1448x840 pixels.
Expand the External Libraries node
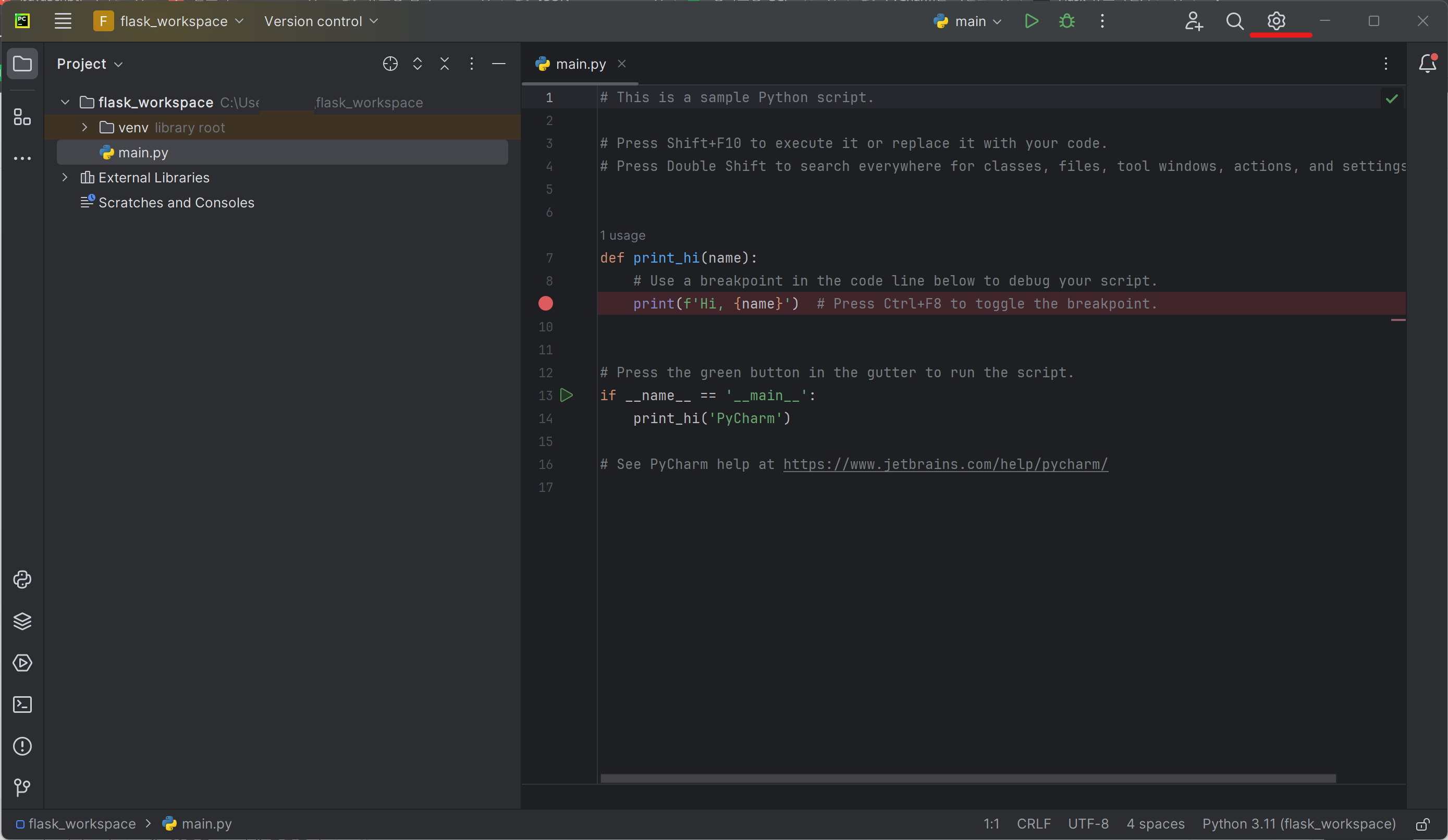[65, 178]
